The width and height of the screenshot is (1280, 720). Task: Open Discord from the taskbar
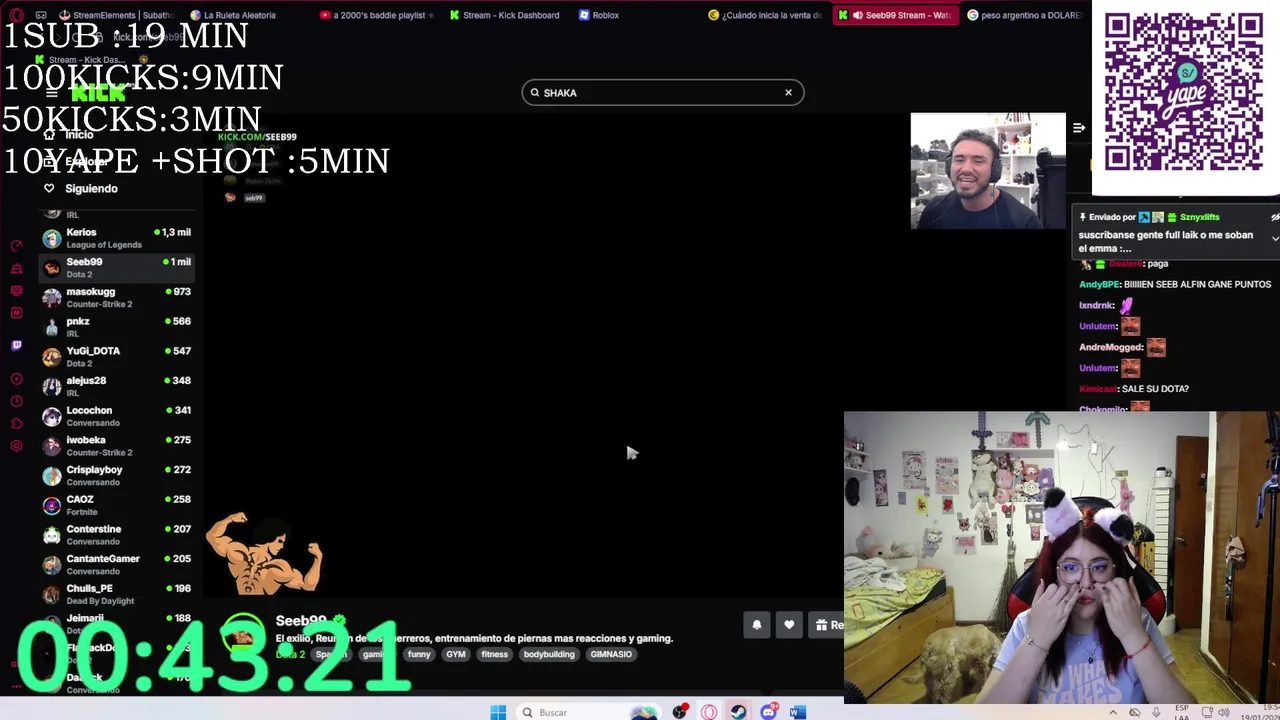coord(768,712)
